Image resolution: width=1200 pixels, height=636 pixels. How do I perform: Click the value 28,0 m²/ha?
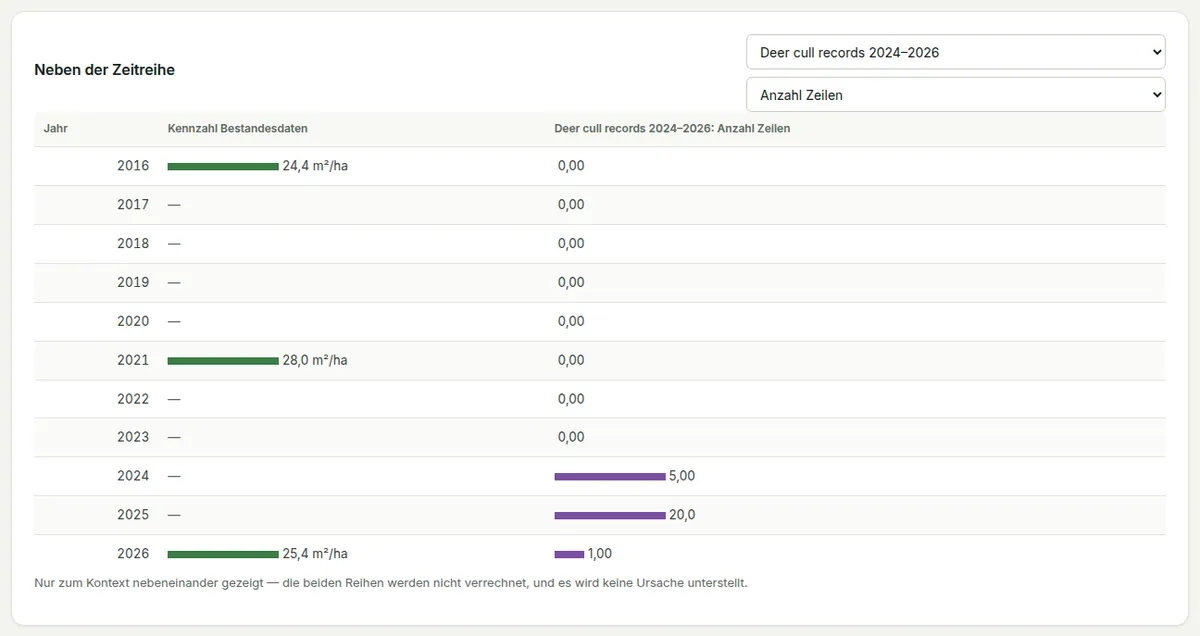(315, 360)
